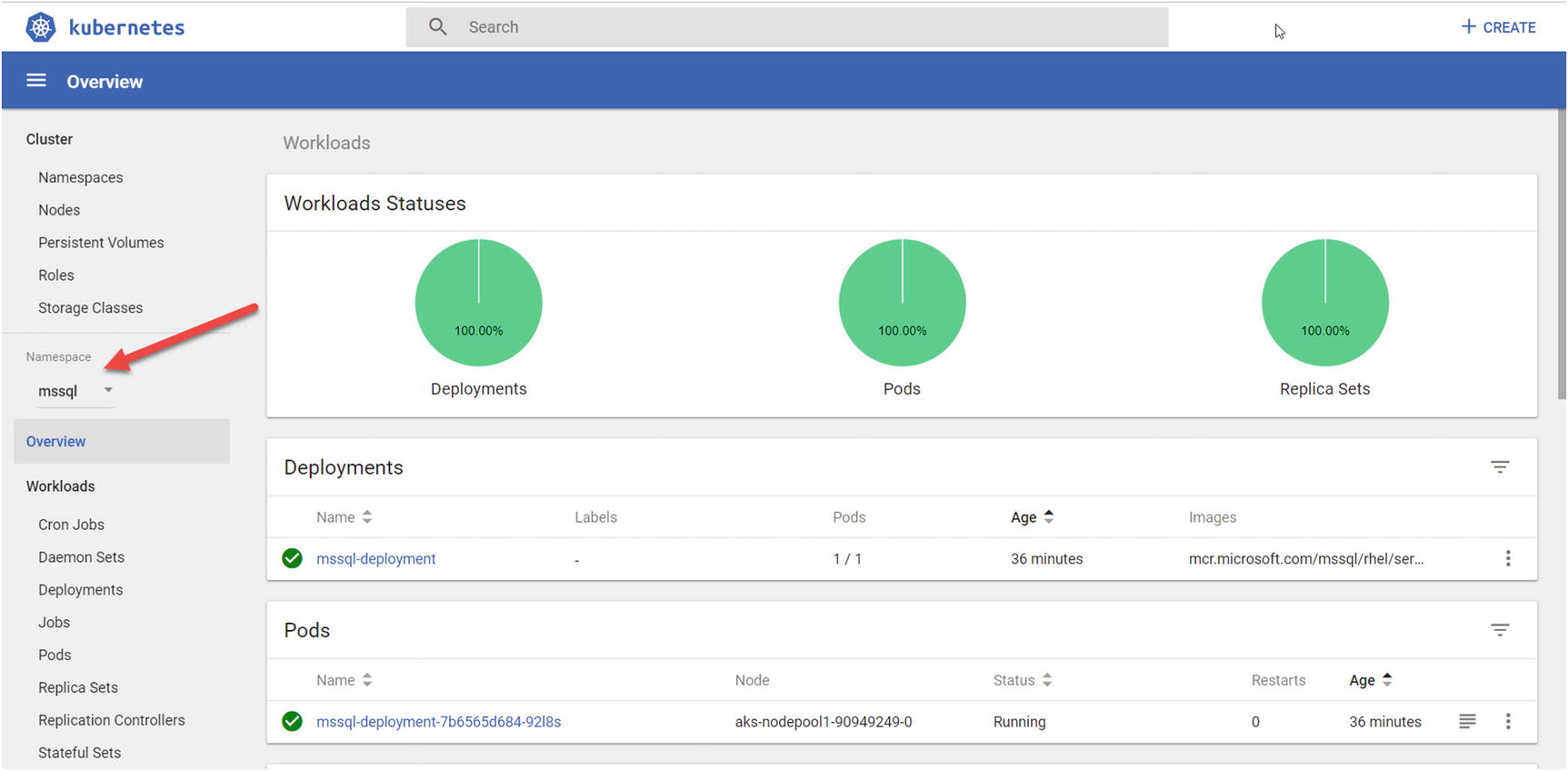Sort Pods by Name arrows
This screenshot has height=771, width=1568.
(367, 679)
